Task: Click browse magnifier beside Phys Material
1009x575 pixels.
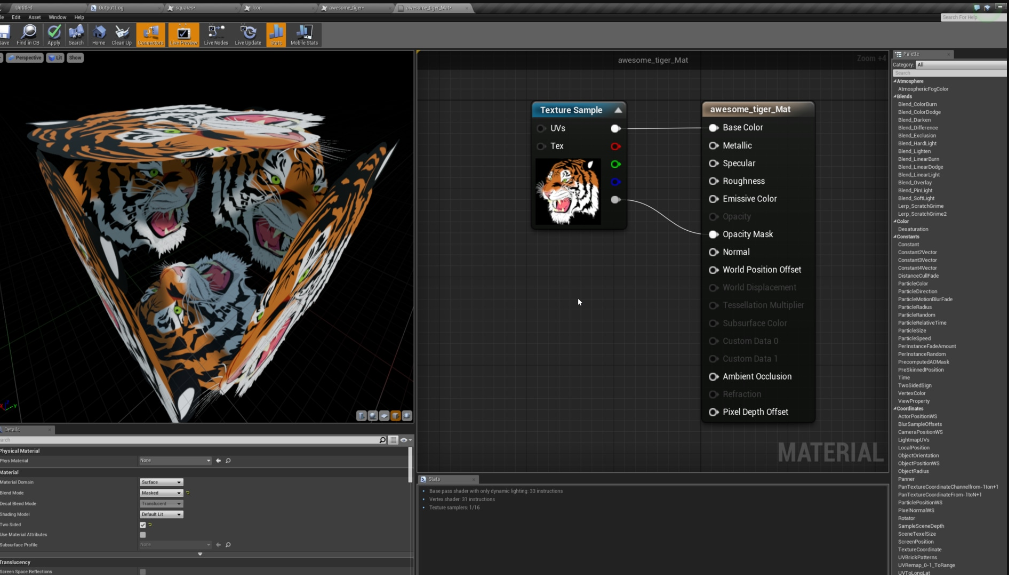Action: pos(228,461)
